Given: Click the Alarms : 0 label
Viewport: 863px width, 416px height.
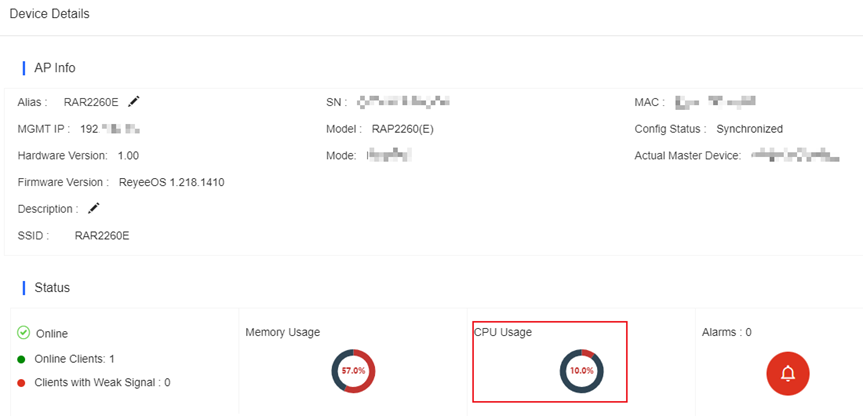Looking at the screenshot, I should pyautogui.click(x=727, y=332).
